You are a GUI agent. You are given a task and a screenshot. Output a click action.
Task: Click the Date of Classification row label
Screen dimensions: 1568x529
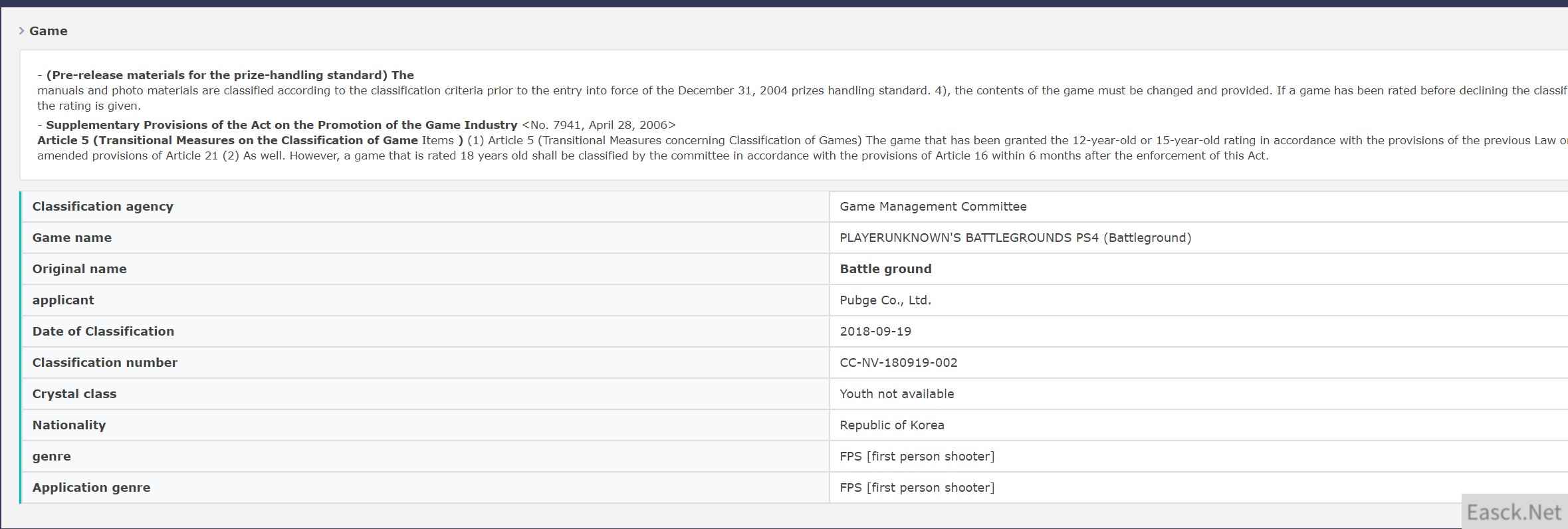103,332
